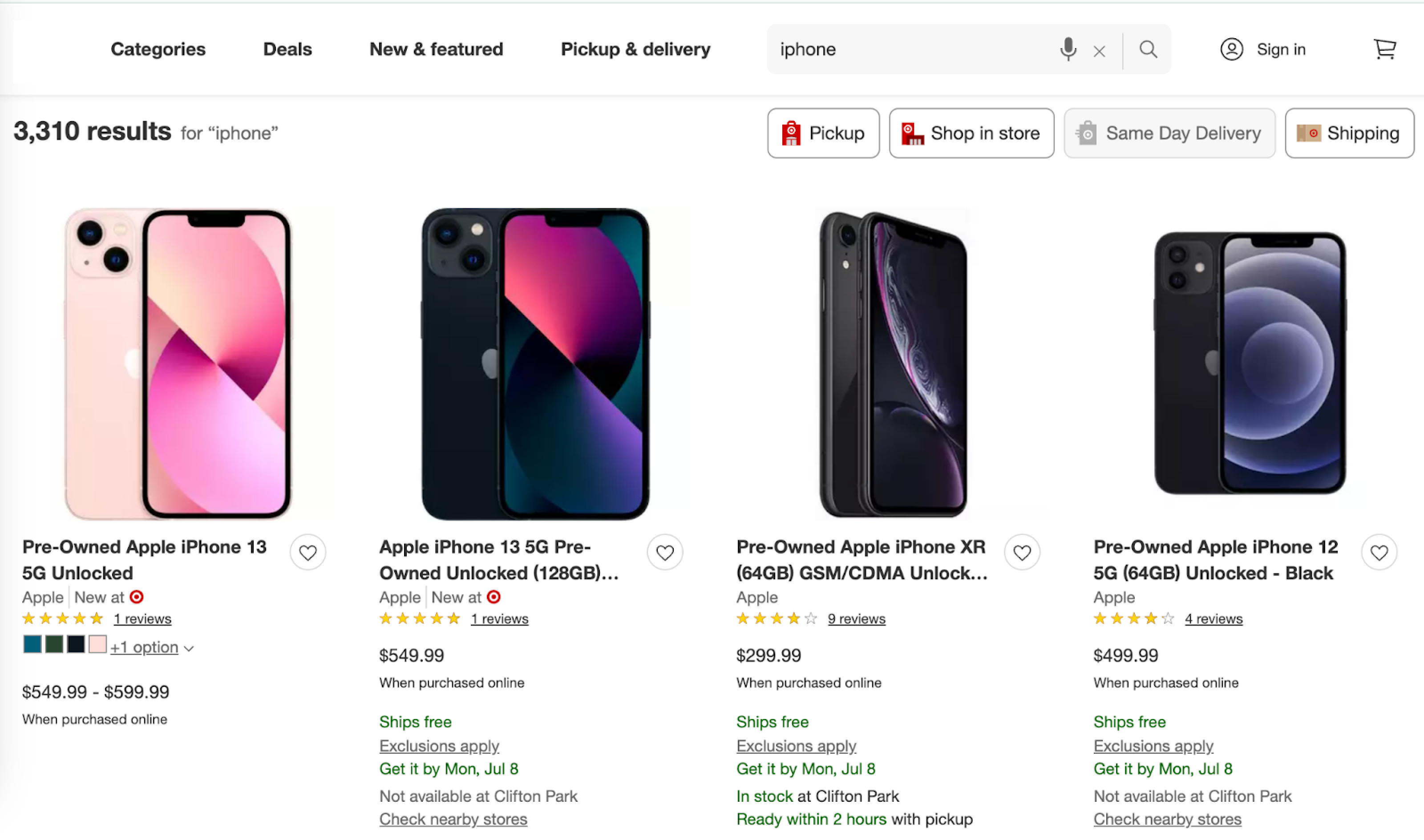The height and width of the screenshot is (840, 1424).
Task: Save the iPhone 12 Black to favorites
Action: pyautogui.click(x=1379, y=553)
